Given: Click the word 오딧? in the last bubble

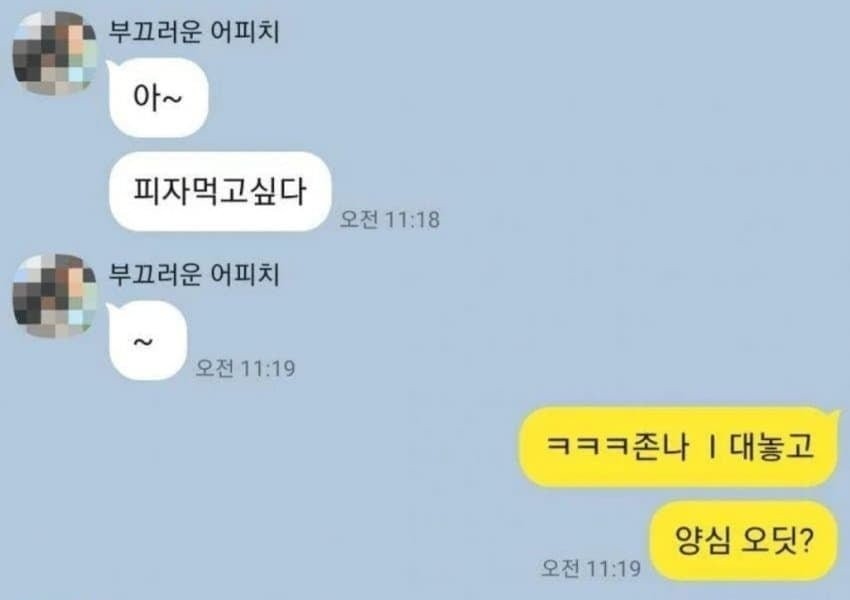Looking at the screenshot, I should pos(777,540).
